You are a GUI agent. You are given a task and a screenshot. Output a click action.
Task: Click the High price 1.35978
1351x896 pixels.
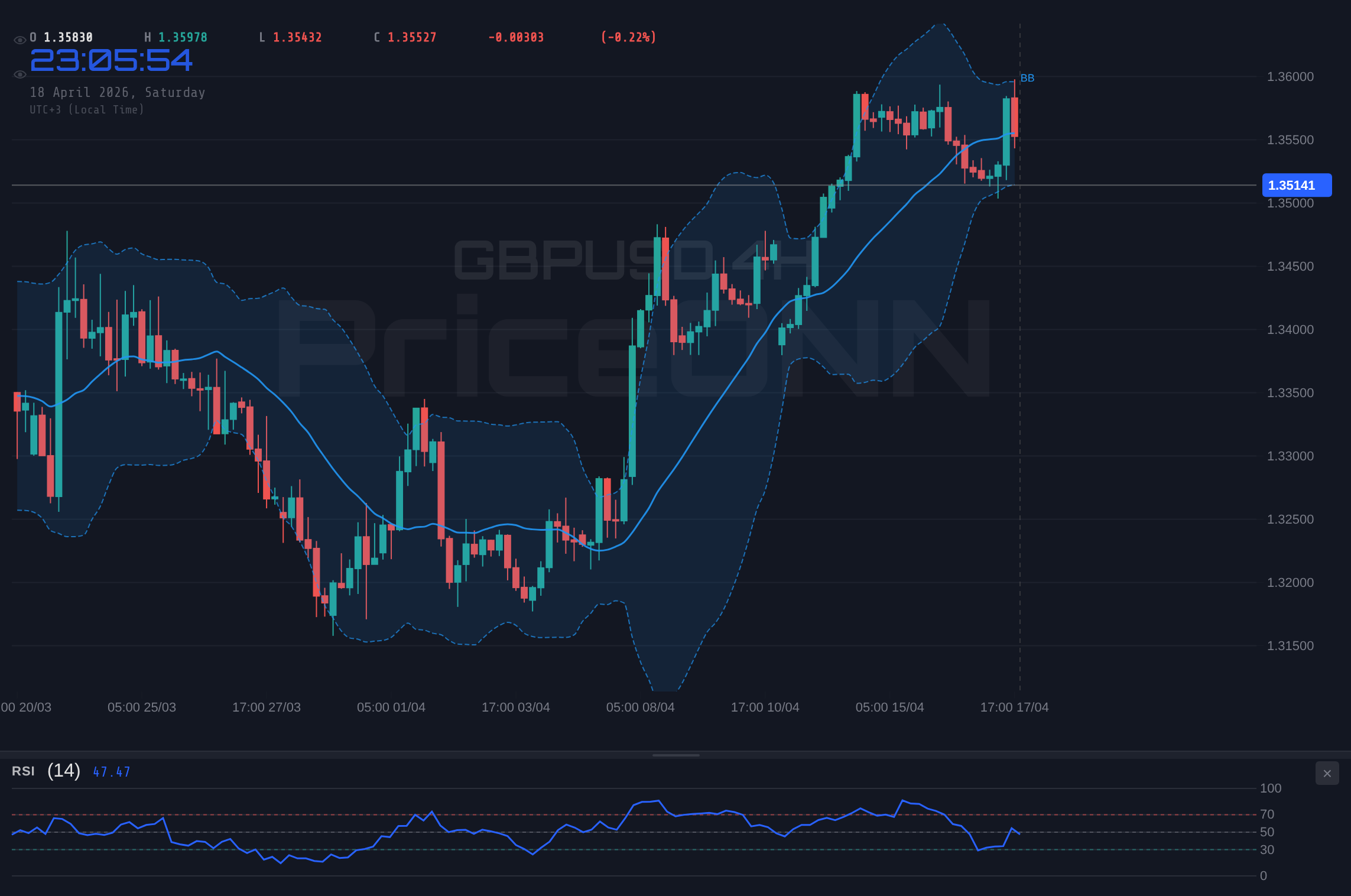click(x=183, y=37)
